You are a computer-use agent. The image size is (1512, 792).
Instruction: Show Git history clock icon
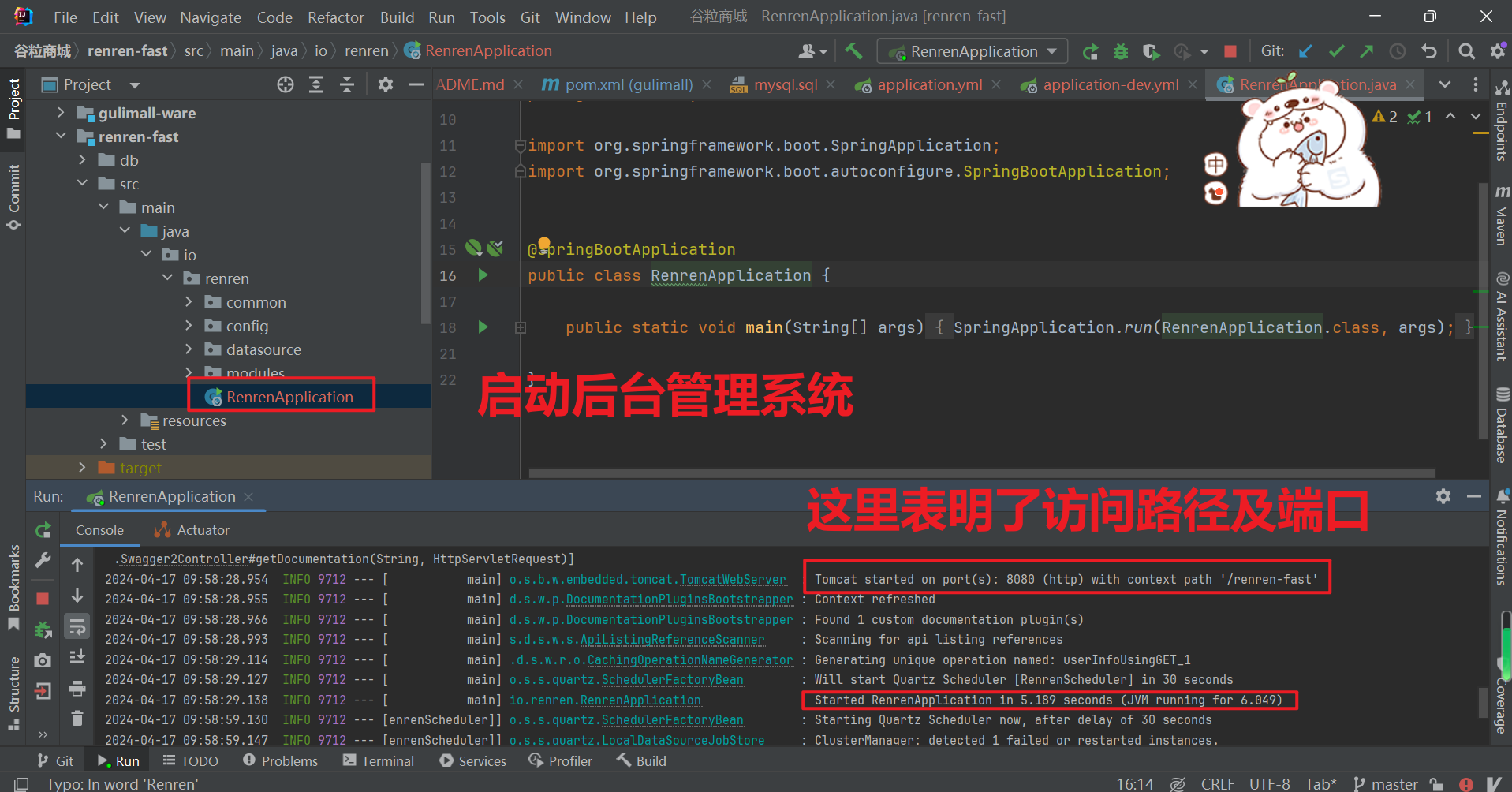click(1397, 51)
